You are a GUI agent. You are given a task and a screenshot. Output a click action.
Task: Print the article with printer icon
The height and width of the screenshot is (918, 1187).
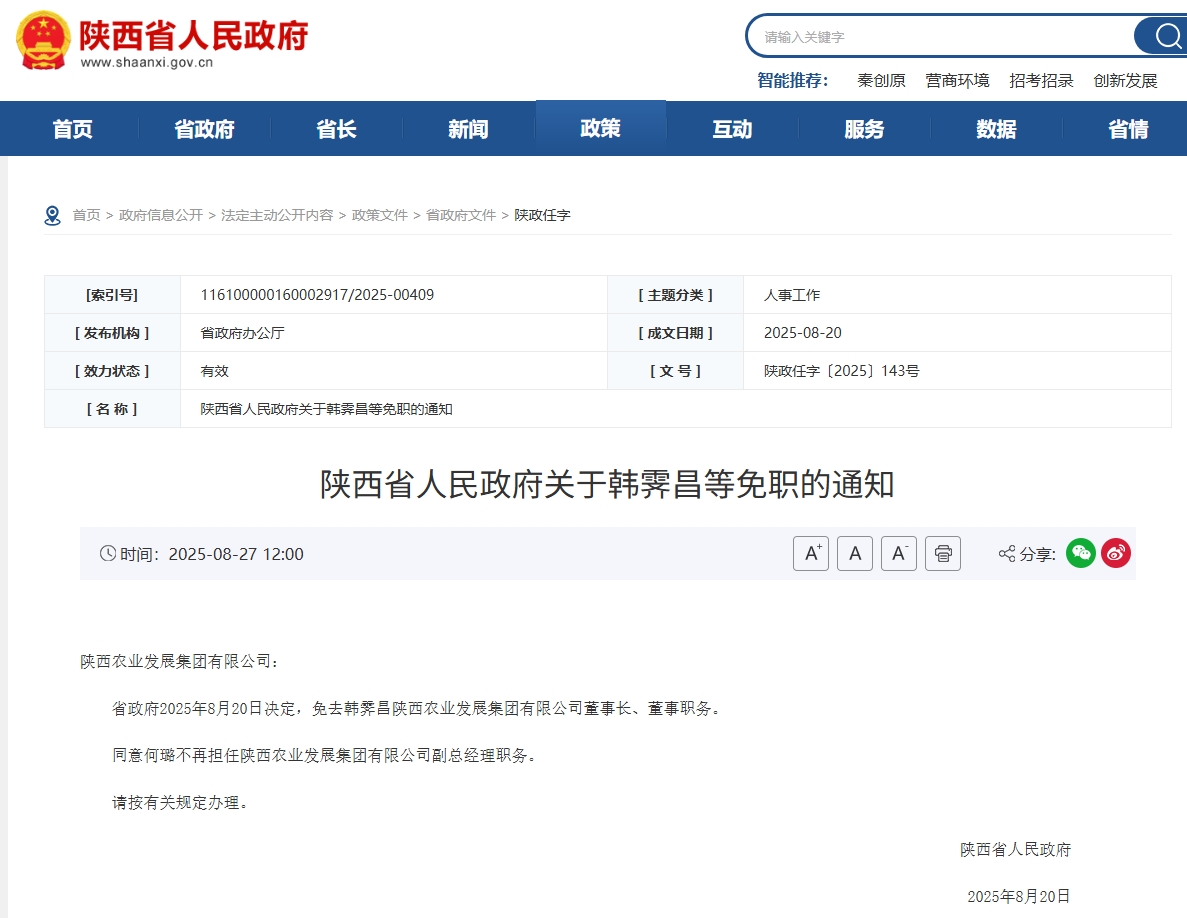pyautogui.click(x=942, y=553)
